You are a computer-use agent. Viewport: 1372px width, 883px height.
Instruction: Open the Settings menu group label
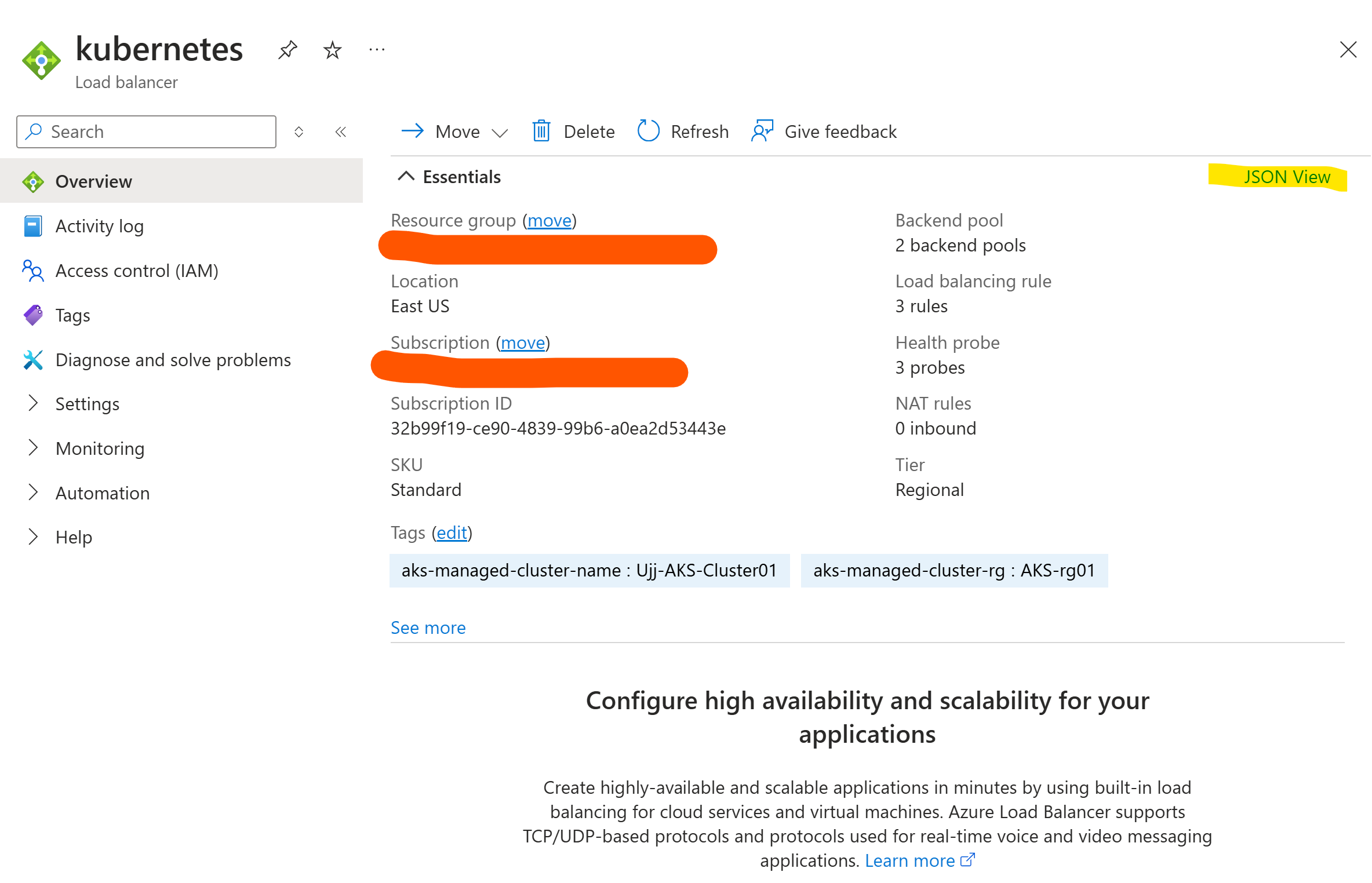click(x=88, y=404)
